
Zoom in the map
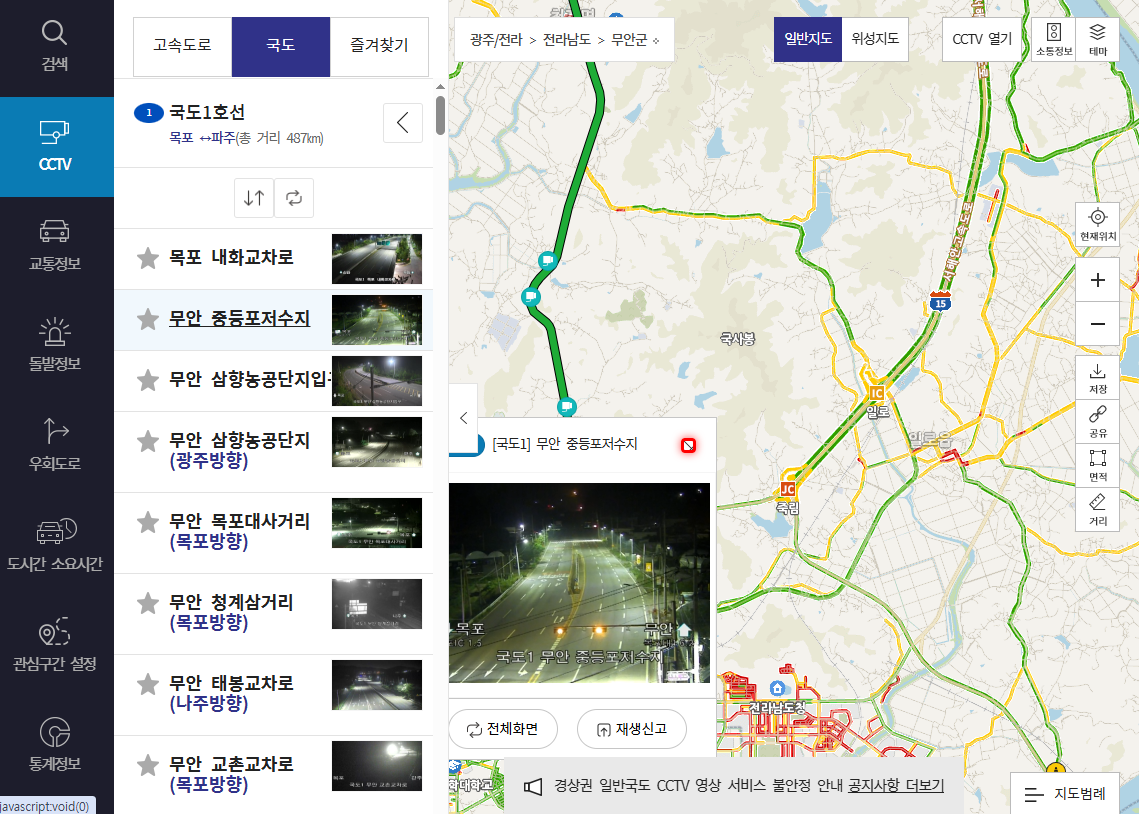1098,280
